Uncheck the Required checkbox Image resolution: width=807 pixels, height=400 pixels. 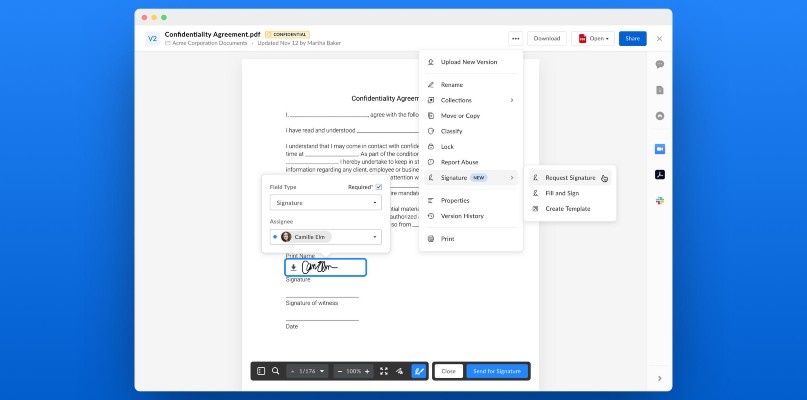(379, 187)
